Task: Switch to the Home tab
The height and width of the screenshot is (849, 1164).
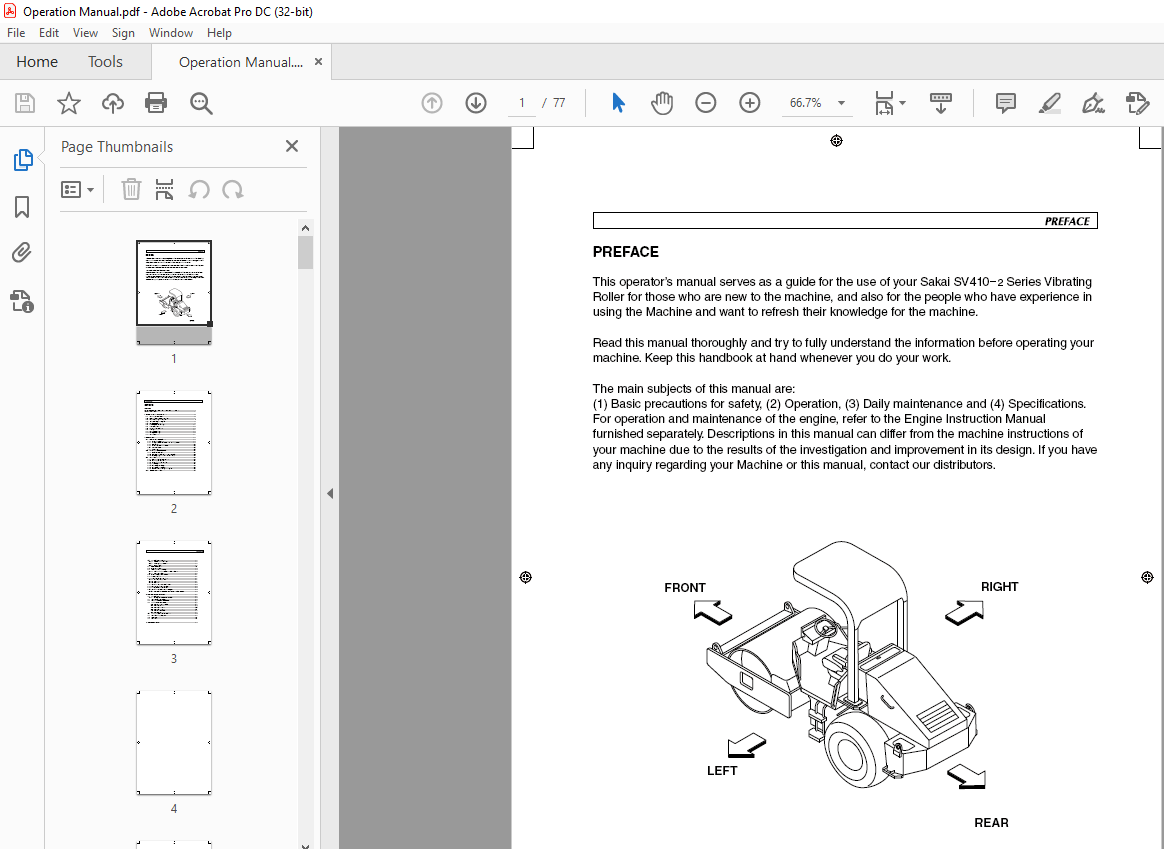Action: (37, 62)
